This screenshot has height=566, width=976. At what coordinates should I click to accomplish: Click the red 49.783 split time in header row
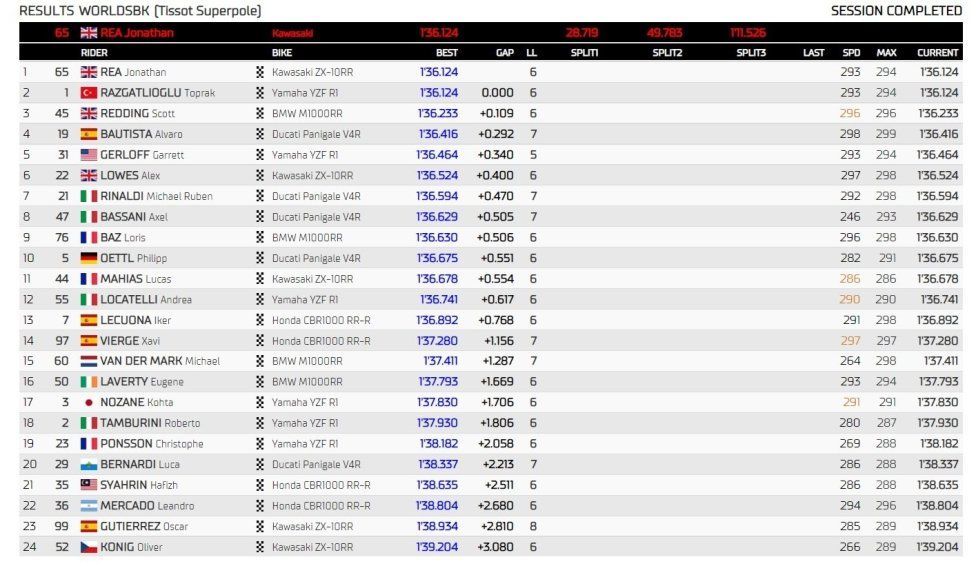coord(665,33)
